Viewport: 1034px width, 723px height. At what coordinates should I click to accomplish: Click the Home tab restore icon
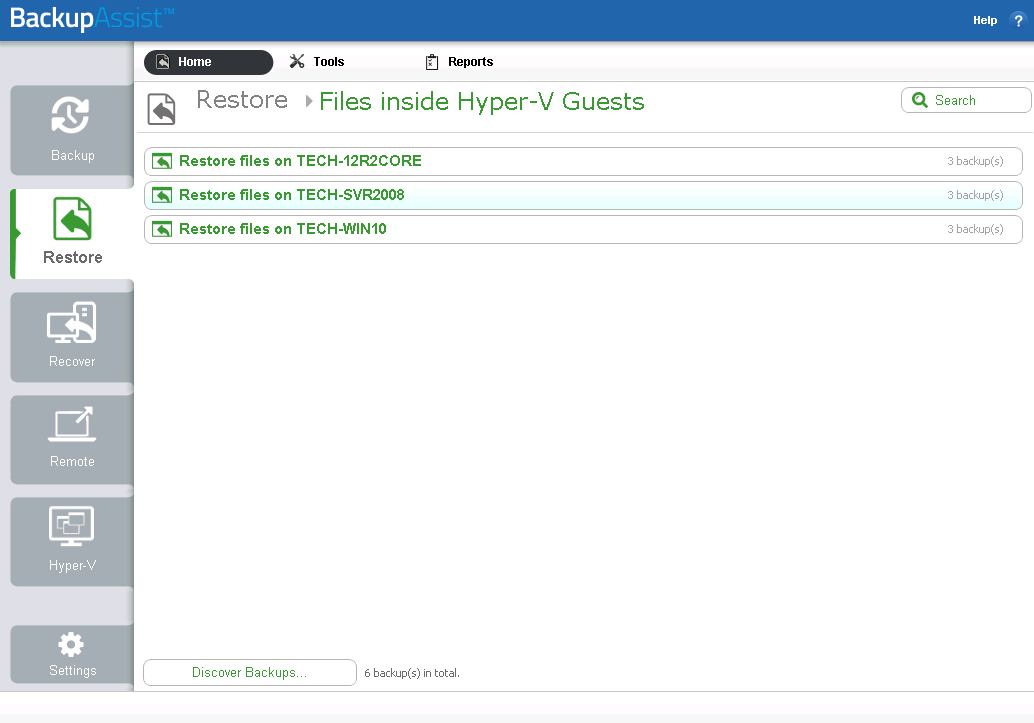tap(163, 62)
